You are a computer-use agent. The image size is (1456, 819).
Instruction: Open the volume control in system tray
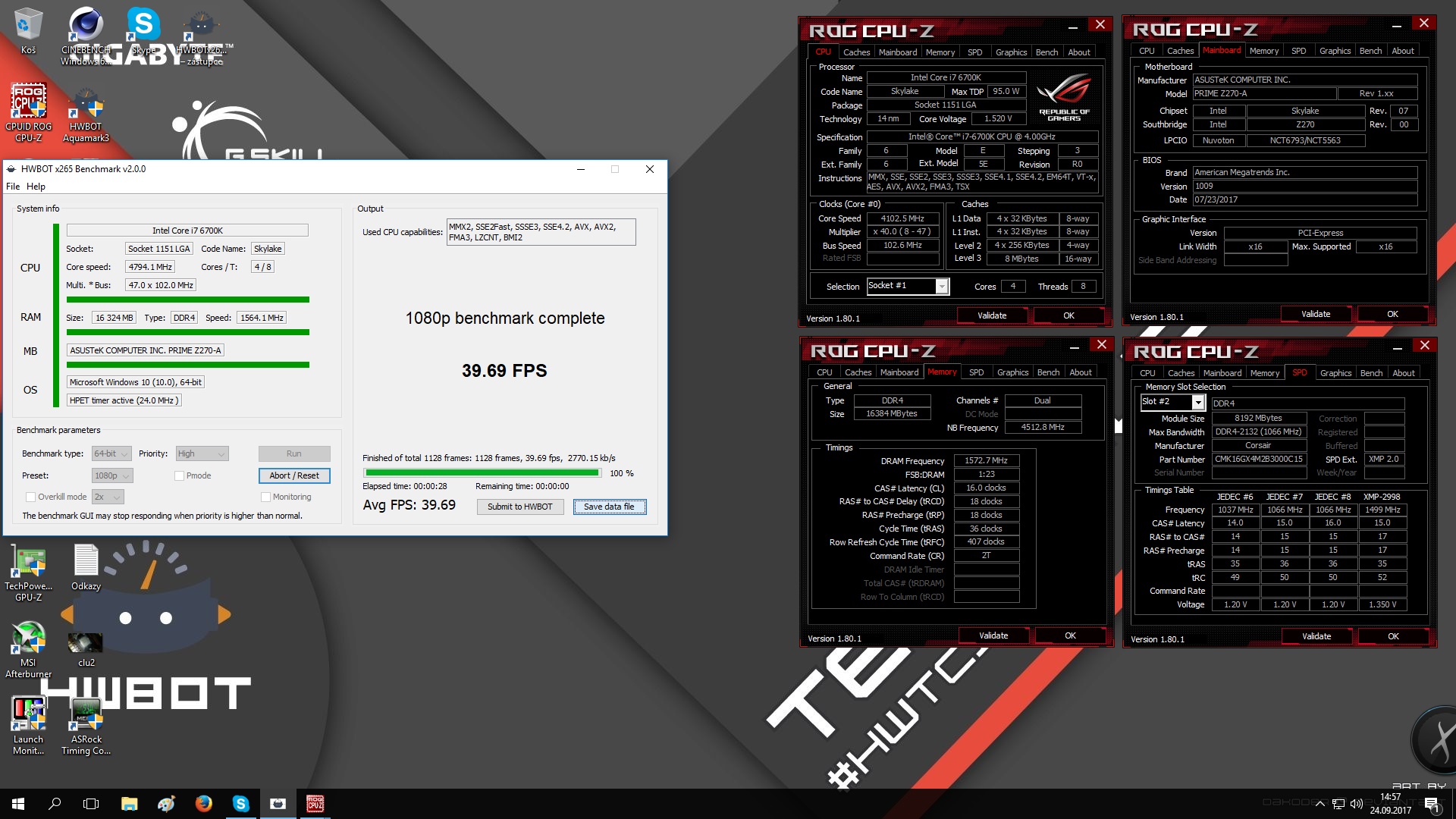pos(1357,803)
